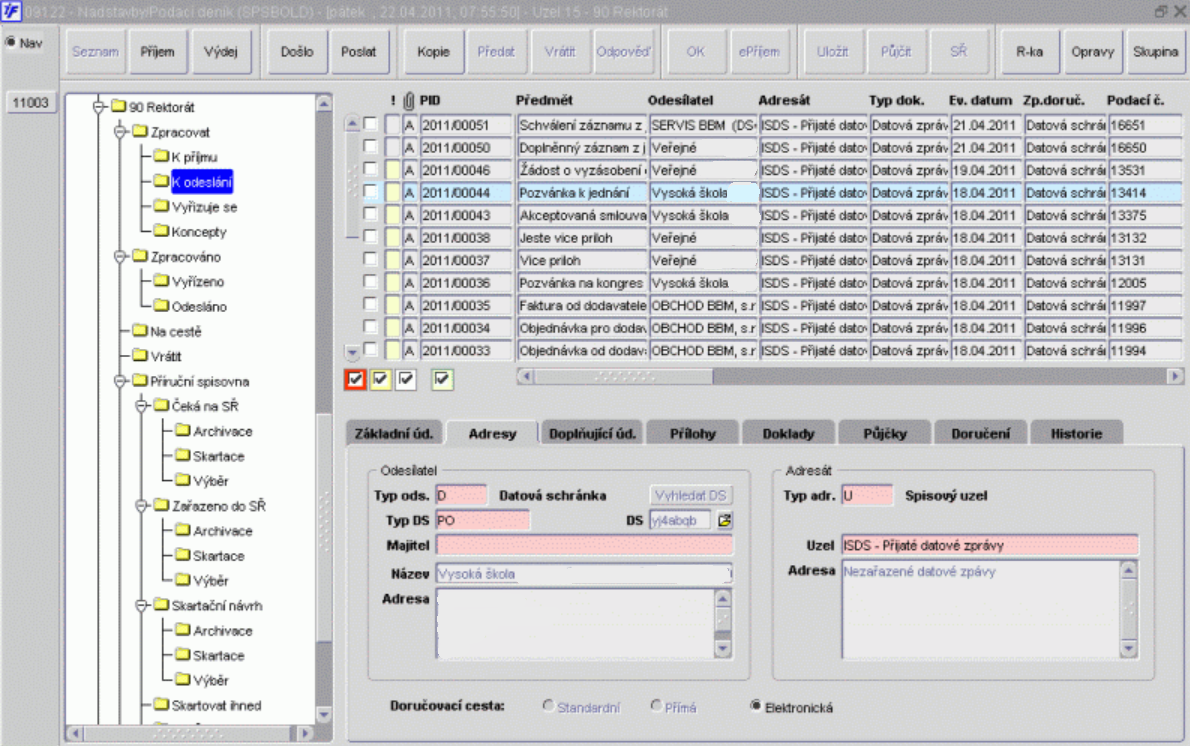Click the Skartovat ihned folder icon
The width and height of the screenshot is (1190, 746).
[x=161, y=705]
